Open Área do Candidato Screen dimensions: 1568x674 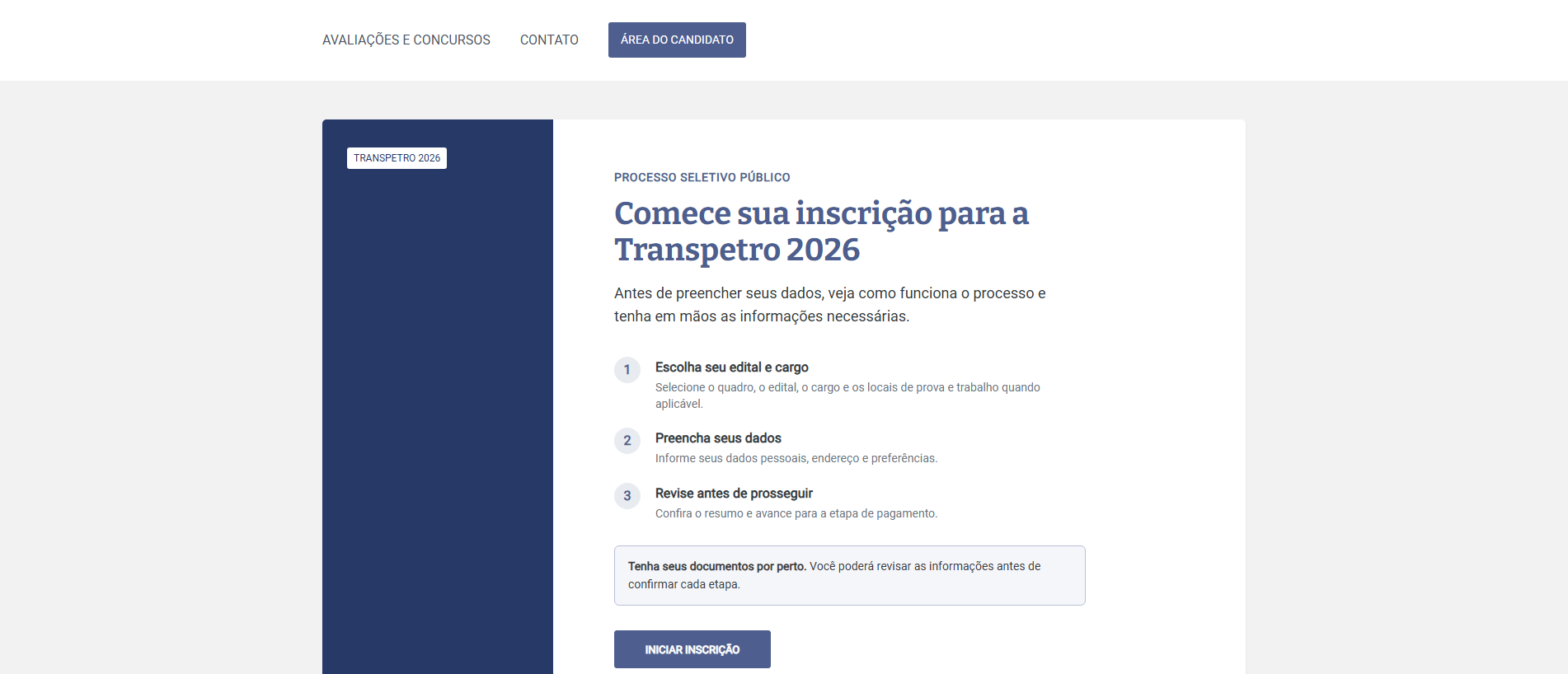[x=677, y=40]
